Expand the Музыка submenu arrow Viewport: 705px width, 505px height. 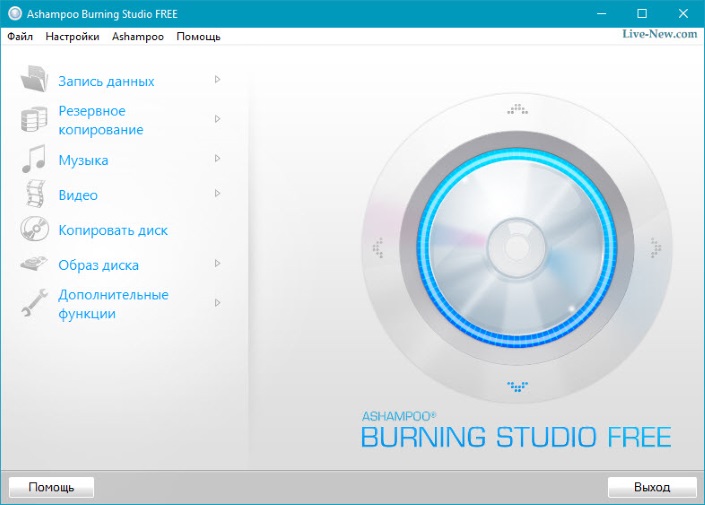217,158
